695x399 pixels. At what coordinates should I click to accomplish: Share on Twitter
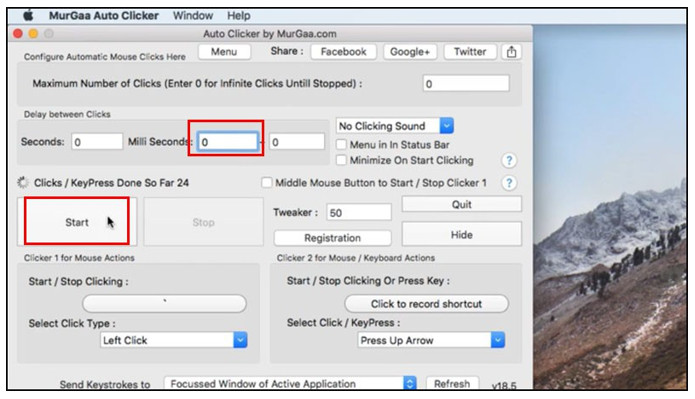coord(470,51)
